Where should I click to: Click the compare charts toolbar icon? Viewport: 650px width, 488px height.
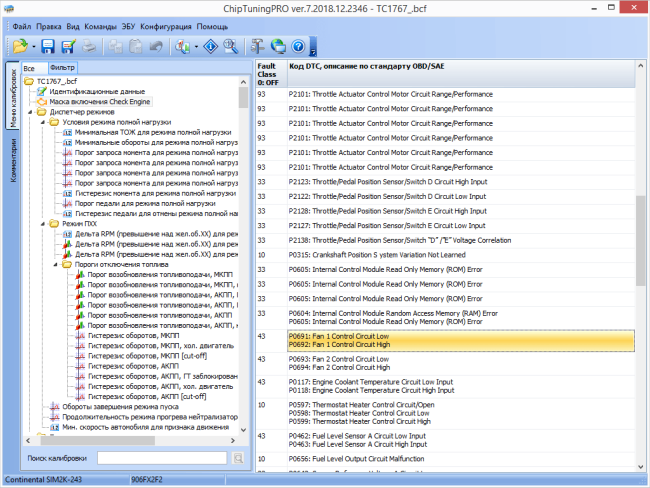(x=183, y=46)
